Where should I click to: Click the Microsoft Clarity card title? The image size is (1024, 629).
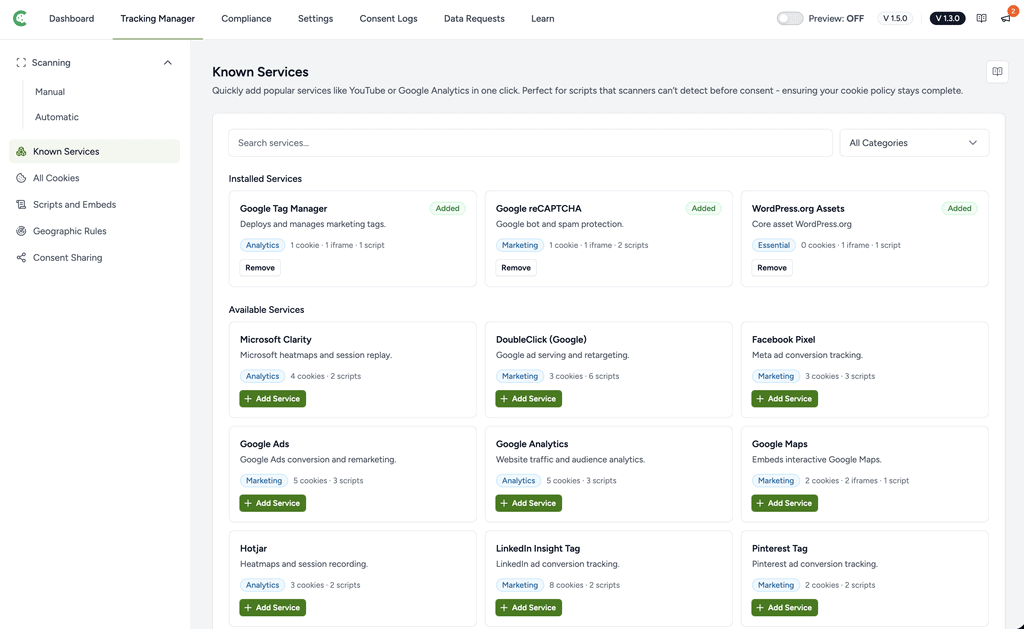tap(276, 340)
